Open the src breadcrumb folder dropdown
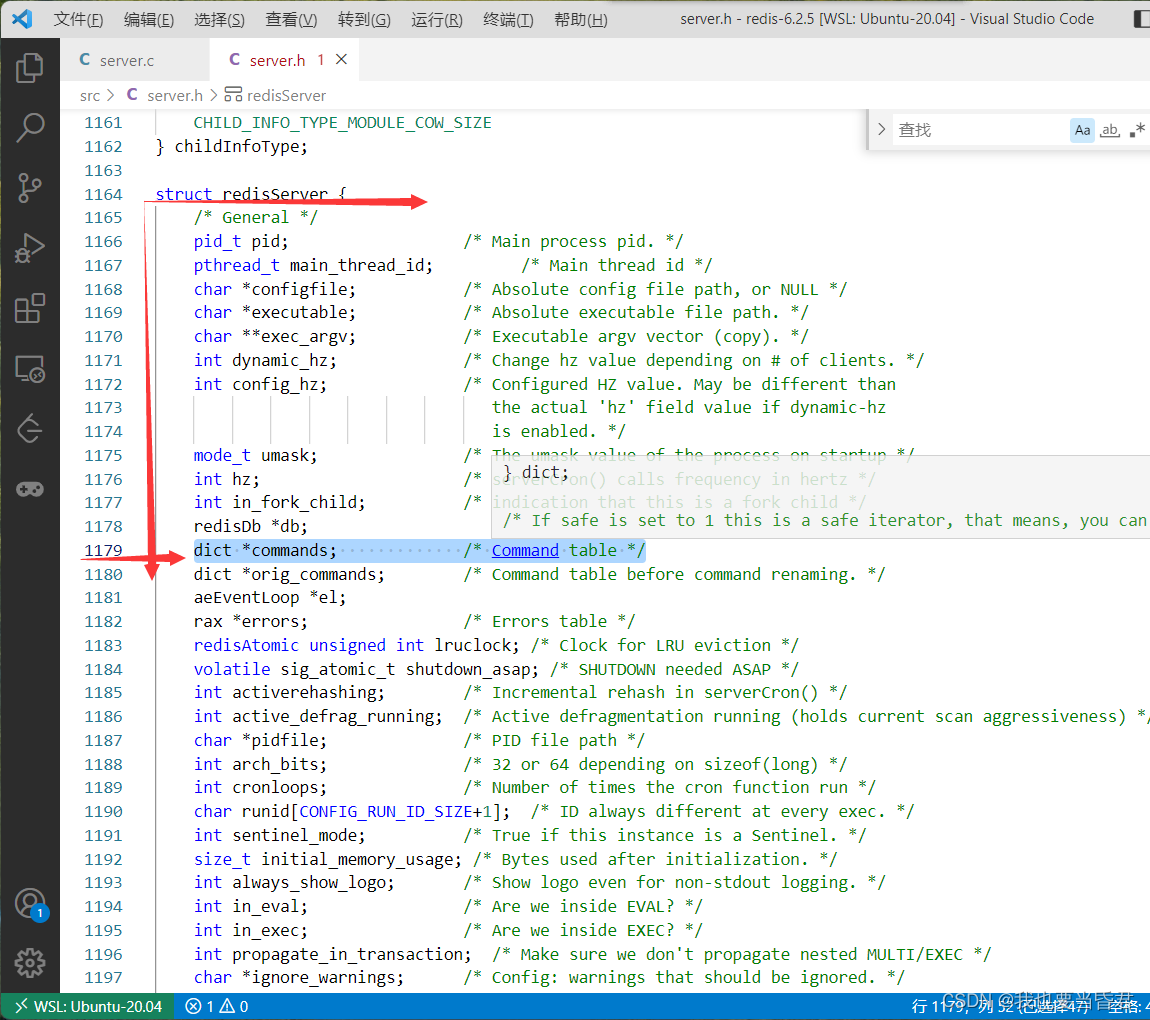Viewport: 1150px width, 1020px height. pos(90,95)
